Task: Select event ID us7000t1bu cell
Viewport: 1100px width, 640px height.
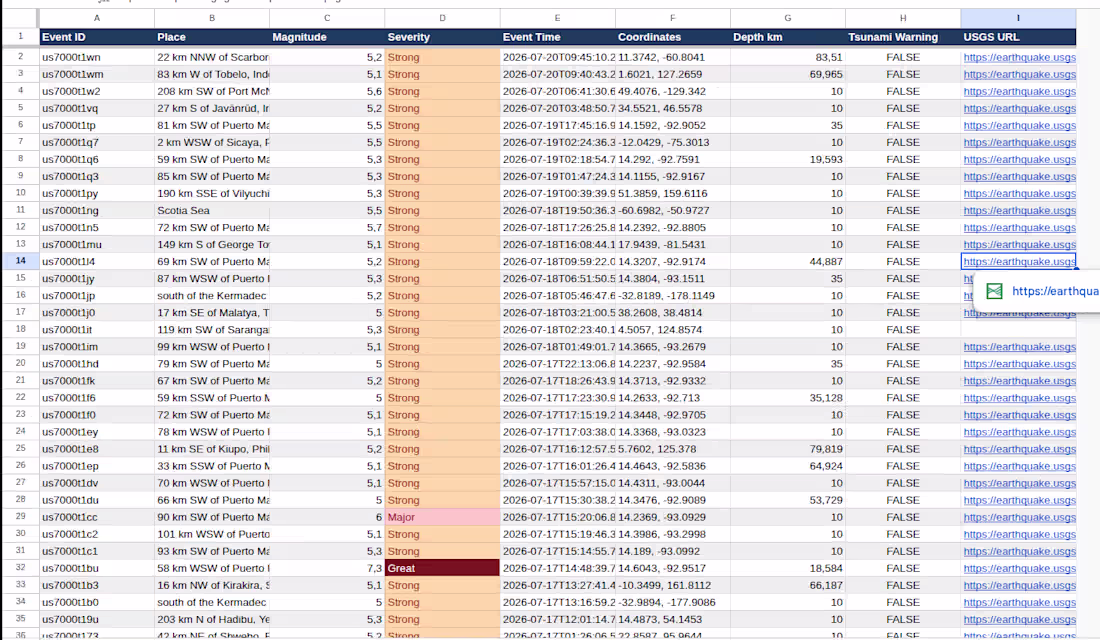Action: tap(97, 568)
